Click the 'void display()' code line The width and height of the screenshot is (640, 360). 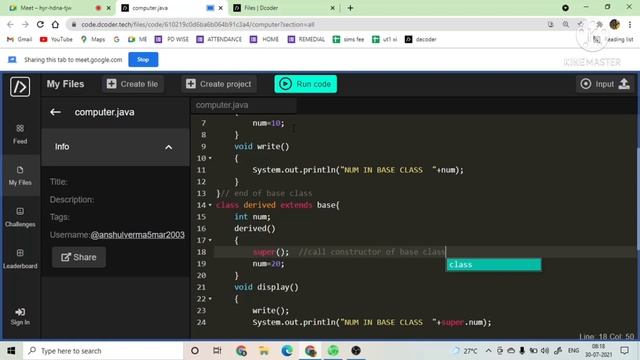point(266,287)
